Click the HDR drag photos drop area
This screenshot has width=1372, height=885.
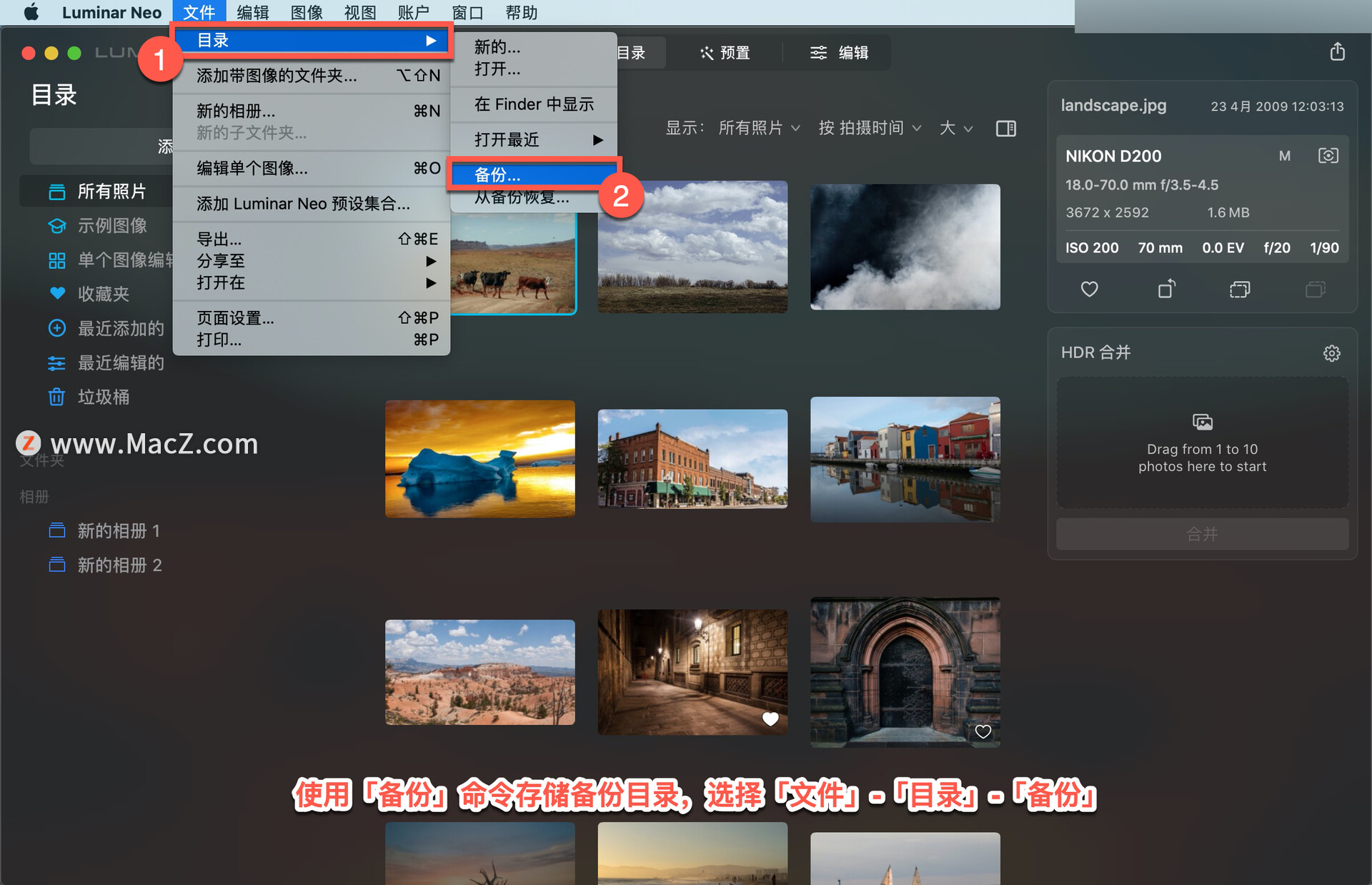(1202, 443)
